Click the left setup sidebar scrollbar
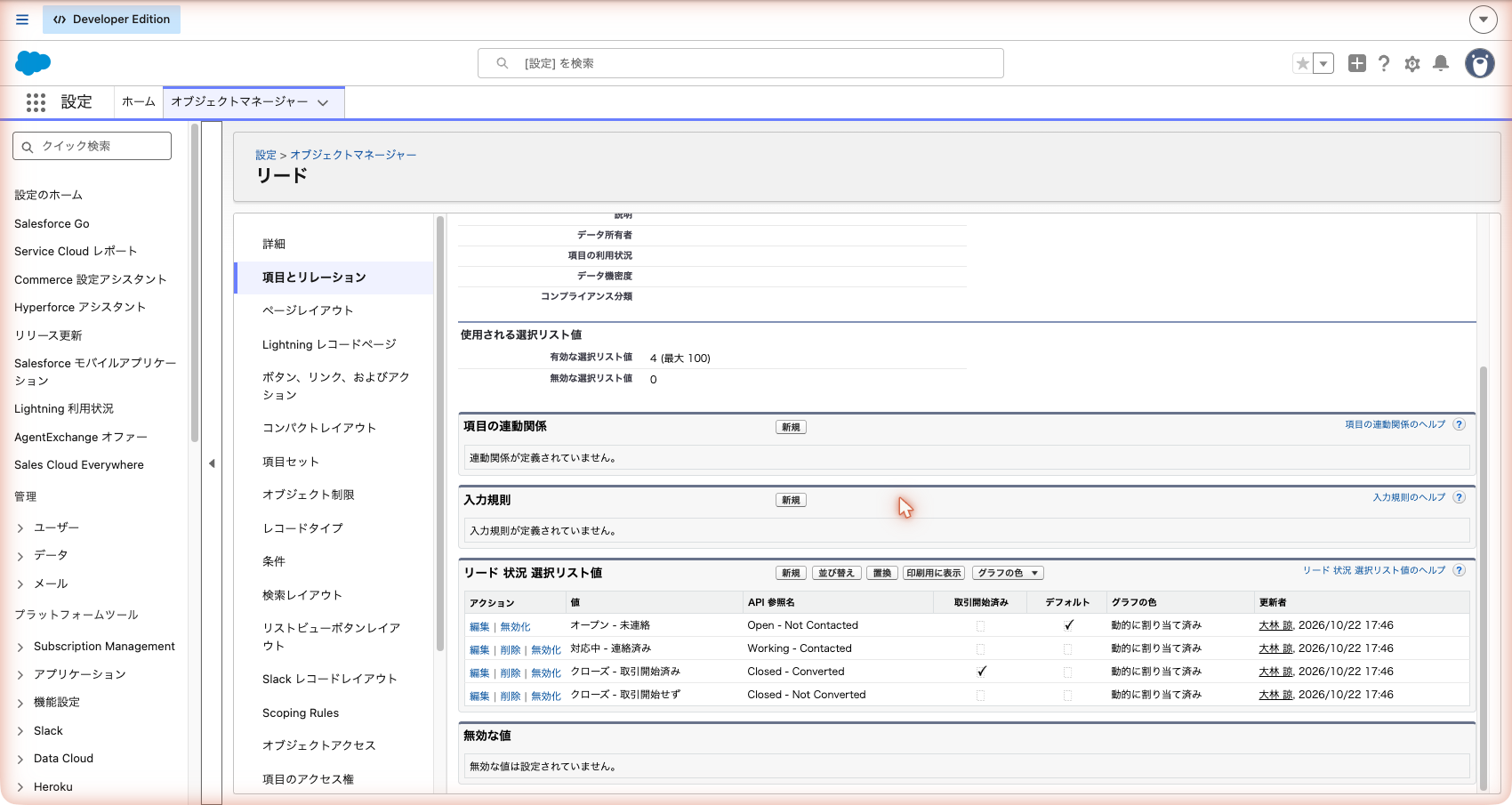 point(195,283)
